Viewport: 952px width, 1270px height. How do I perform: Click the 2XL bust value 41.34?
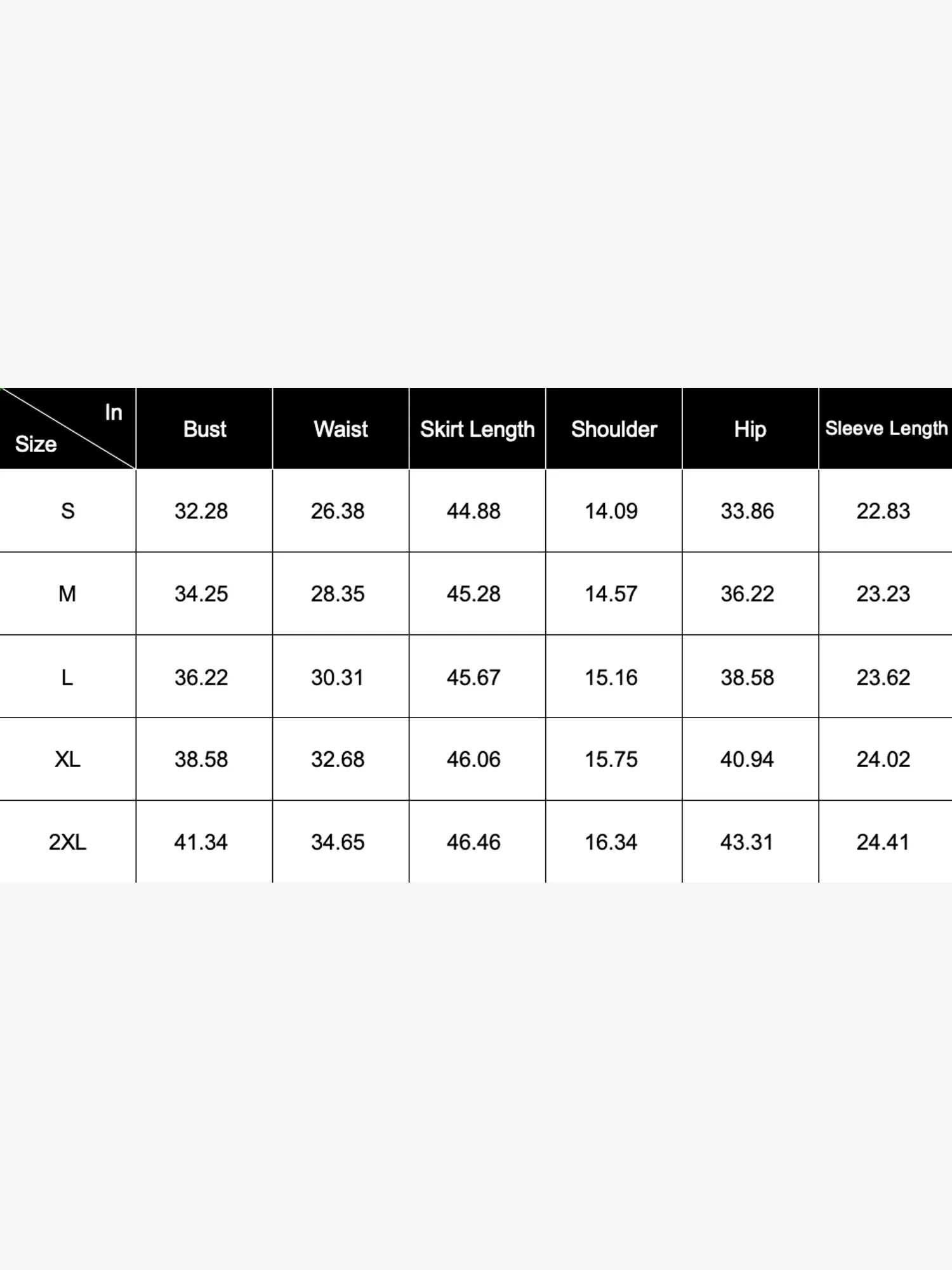(x=201, y=843)
